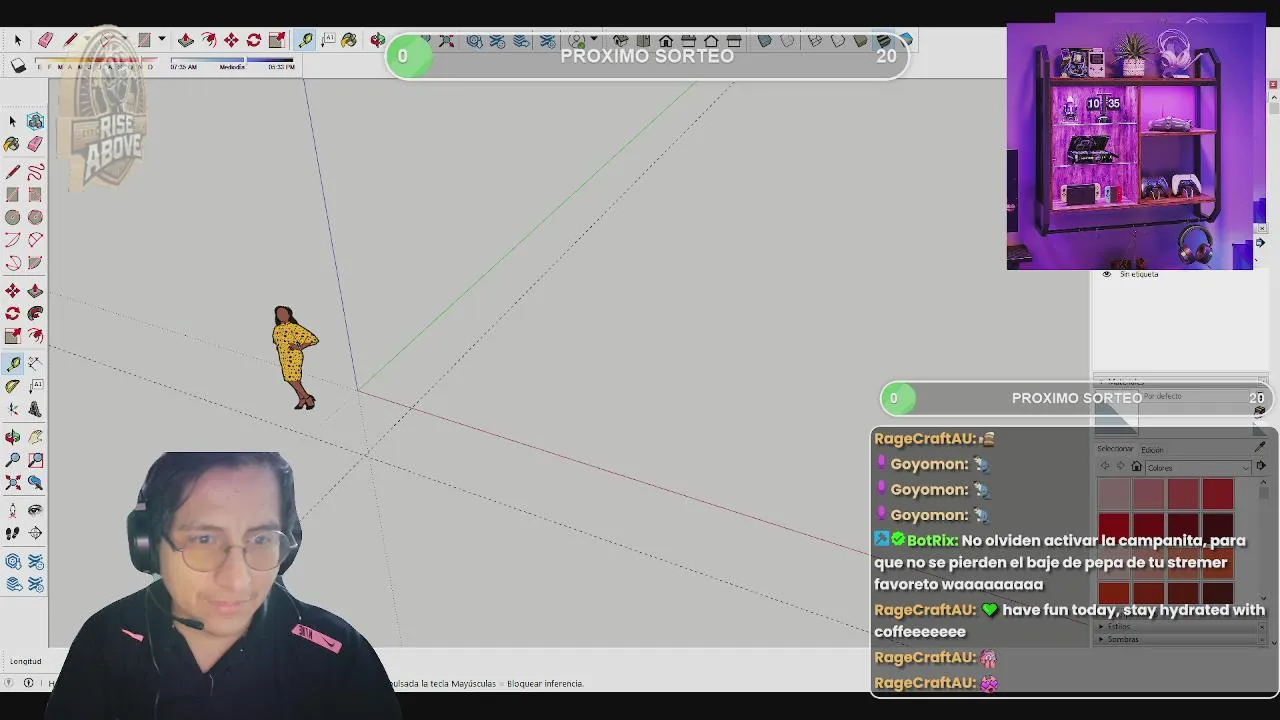Click Tape Measure in the top toolbar

pos(305,40)
